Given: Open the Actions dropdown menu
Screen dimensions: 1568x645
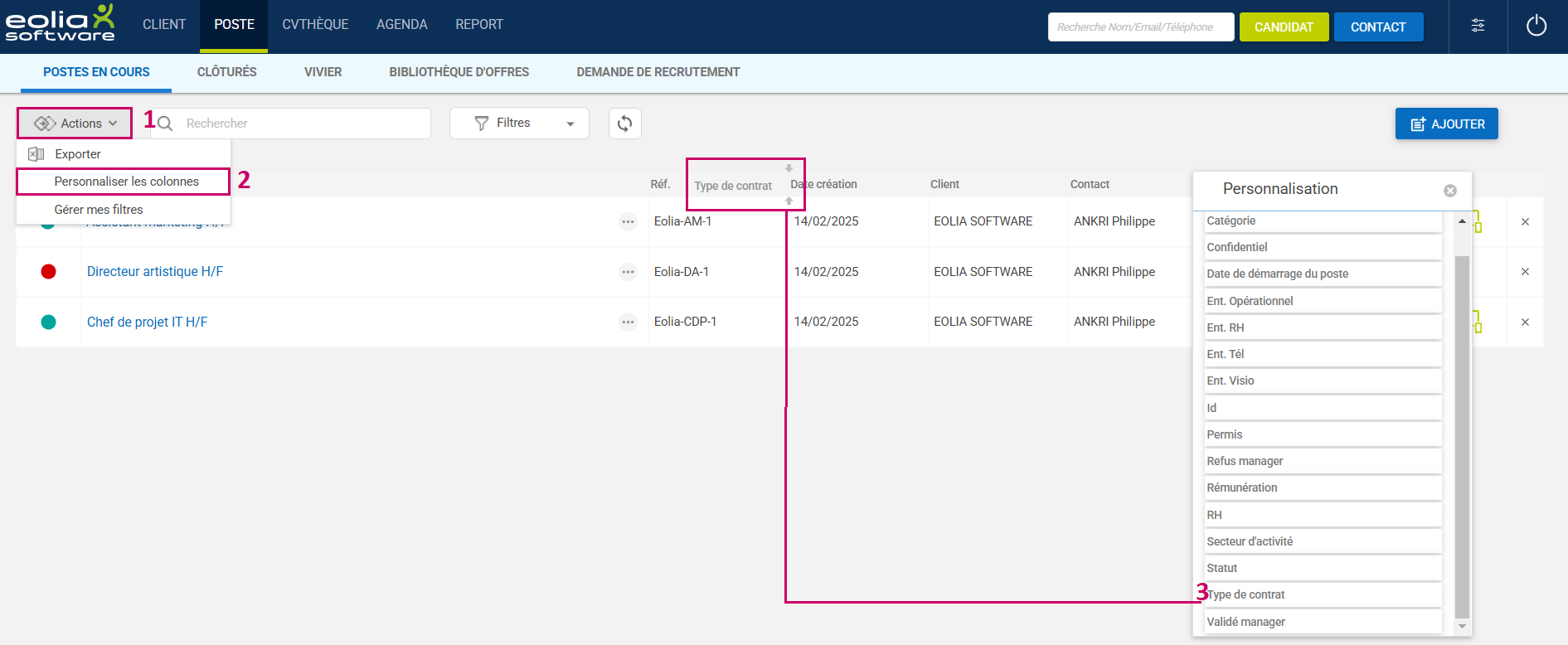Looking at the screenshot, I should click(75, 124).
